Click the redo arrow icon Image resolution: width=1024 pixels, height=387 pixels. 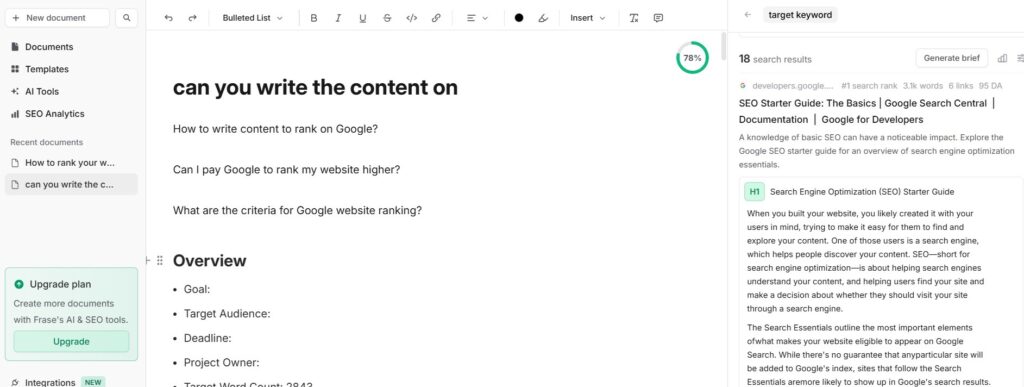click(x=192, y=18)
